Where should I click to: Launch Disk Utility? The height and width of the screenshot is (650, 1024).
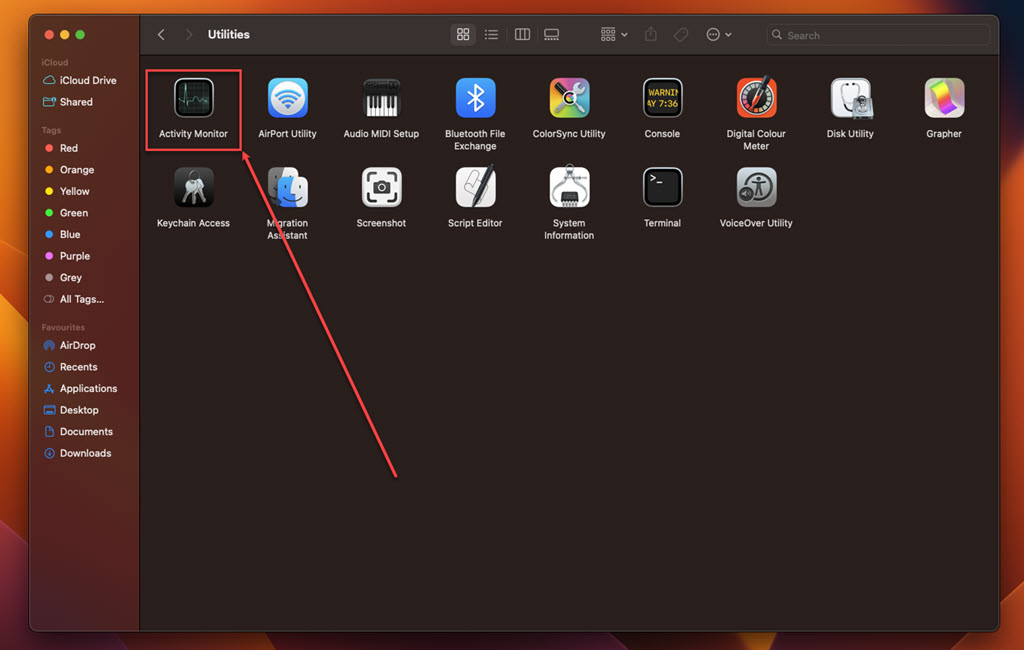click(x=850, y=98)
